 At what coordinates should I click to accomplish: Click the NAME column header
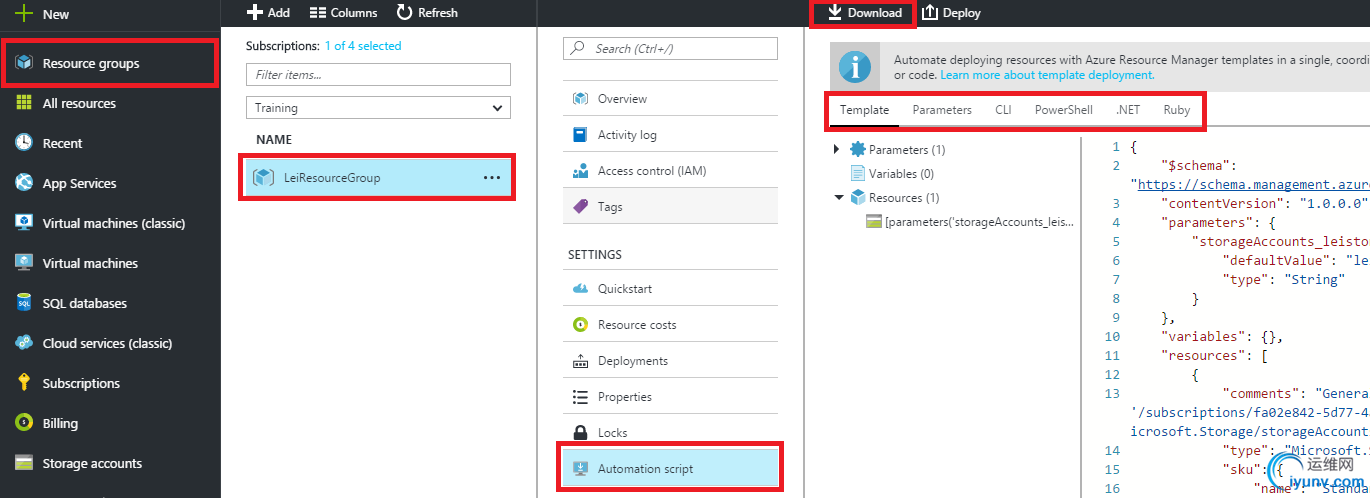pos(274,140)
